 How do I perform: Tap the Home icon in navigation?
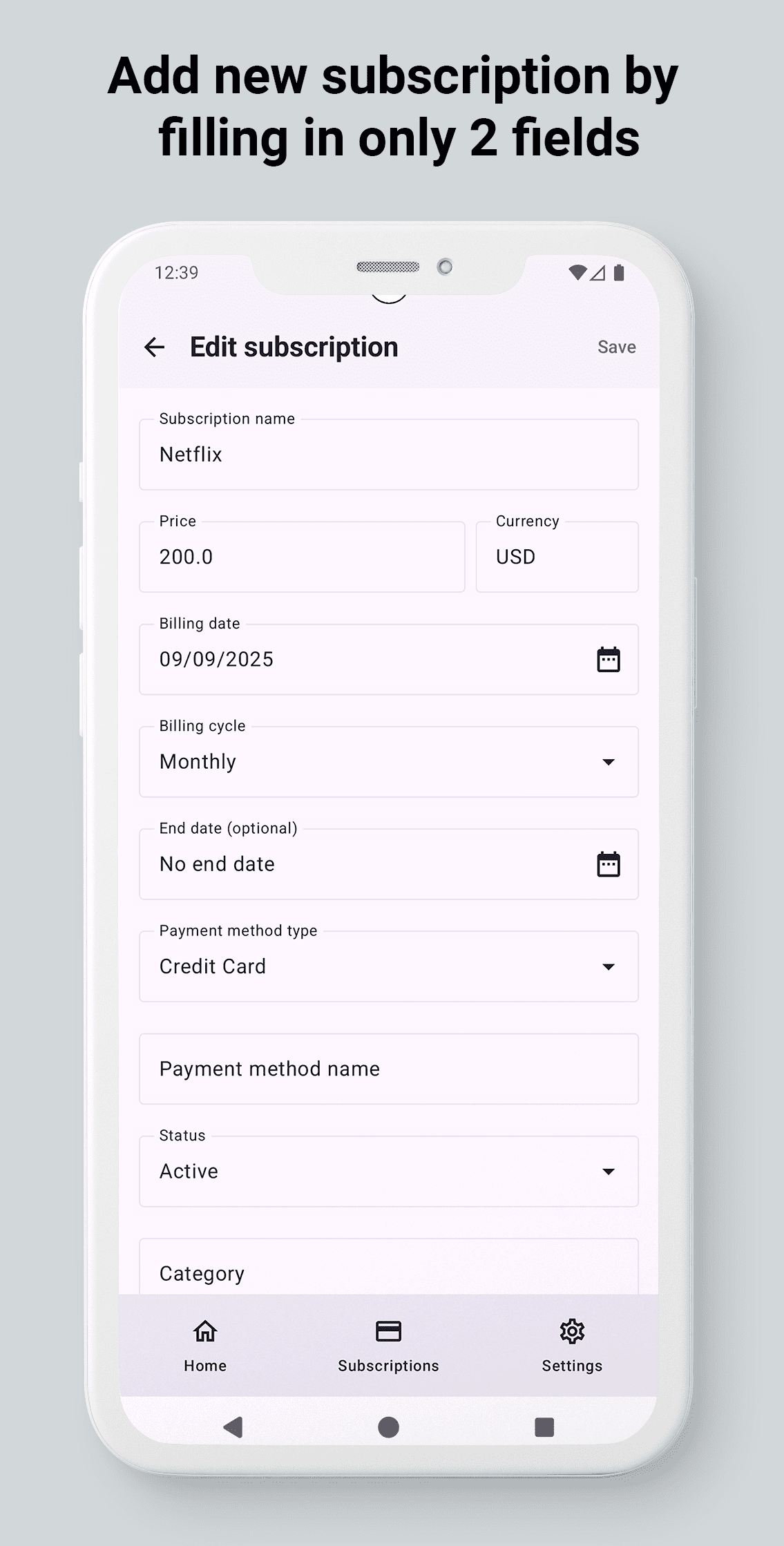coord(205,1330)
